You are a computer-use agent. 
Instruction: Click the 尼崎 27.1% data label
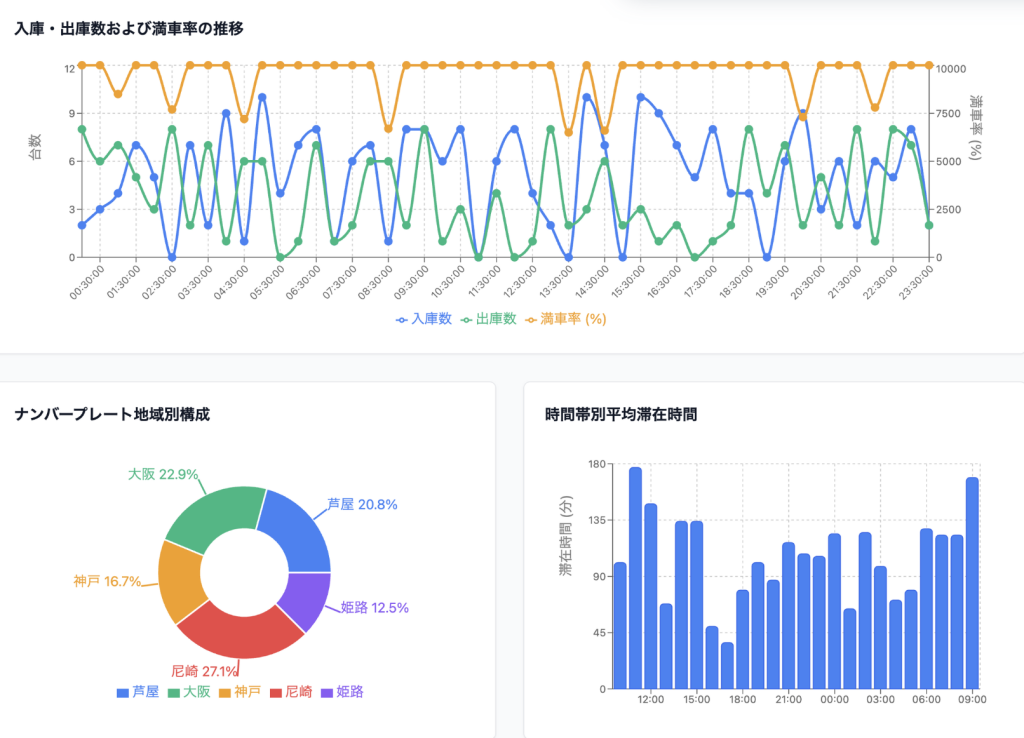[x=204, y=671]
